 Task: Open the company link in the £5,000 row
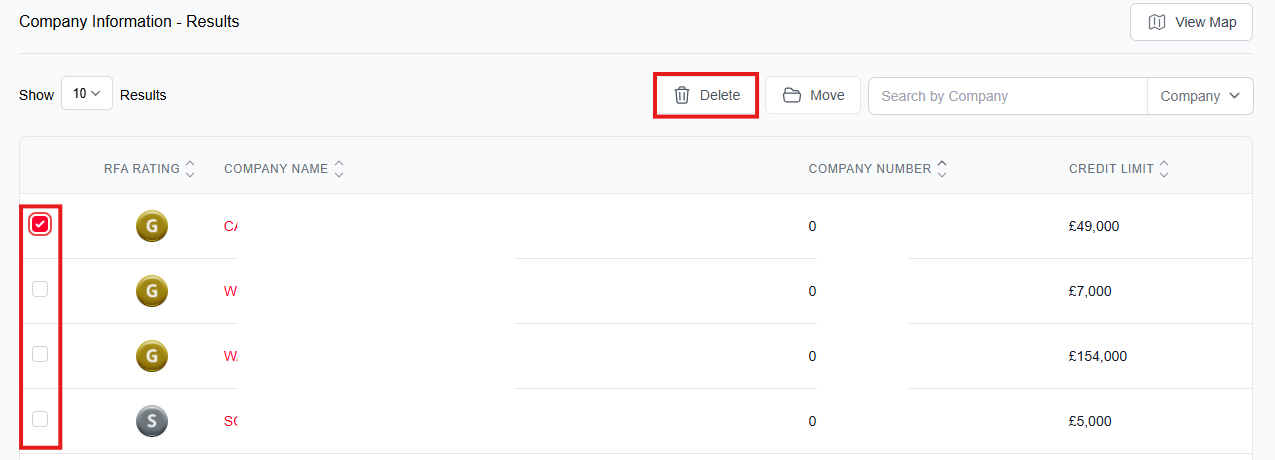click(x=231, y=421)
